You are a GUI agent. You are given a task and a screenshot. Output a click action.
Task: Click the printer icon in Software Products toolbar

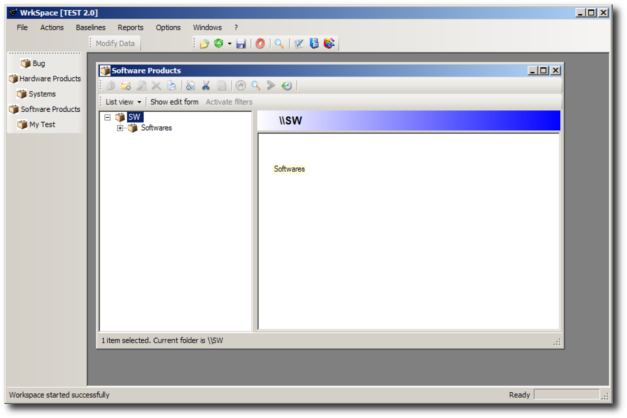tap(171, 86)
